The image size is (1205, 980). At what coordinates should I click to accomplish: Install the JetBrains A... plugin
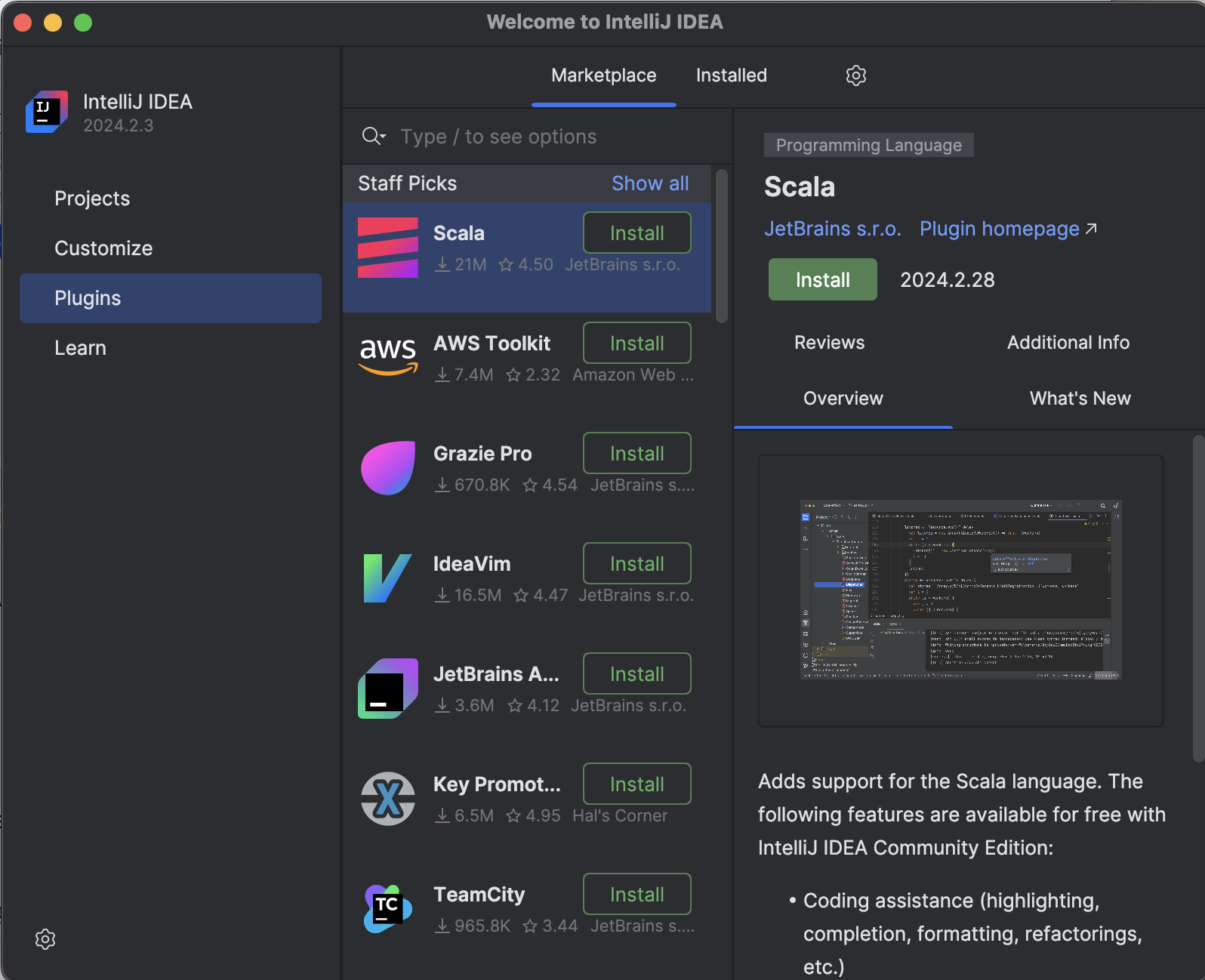(637, 673)
